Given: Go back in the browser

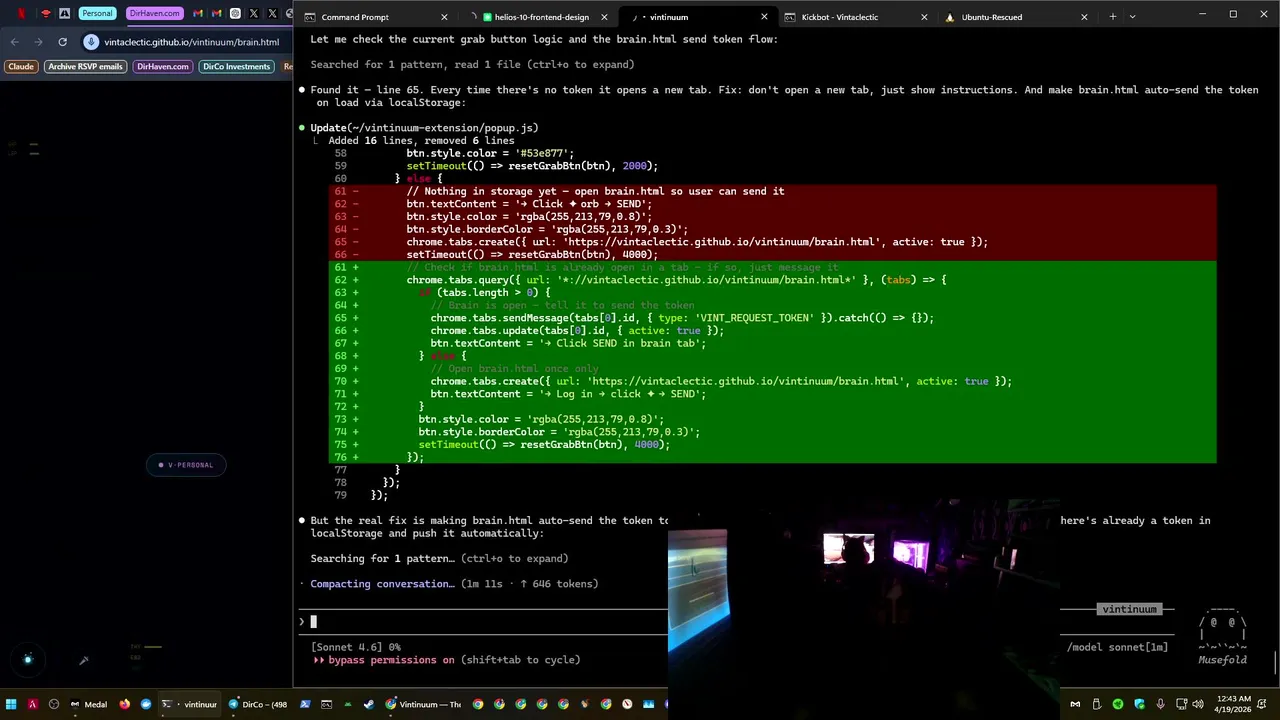Looking at the screenshot, I should pos(14,42).
